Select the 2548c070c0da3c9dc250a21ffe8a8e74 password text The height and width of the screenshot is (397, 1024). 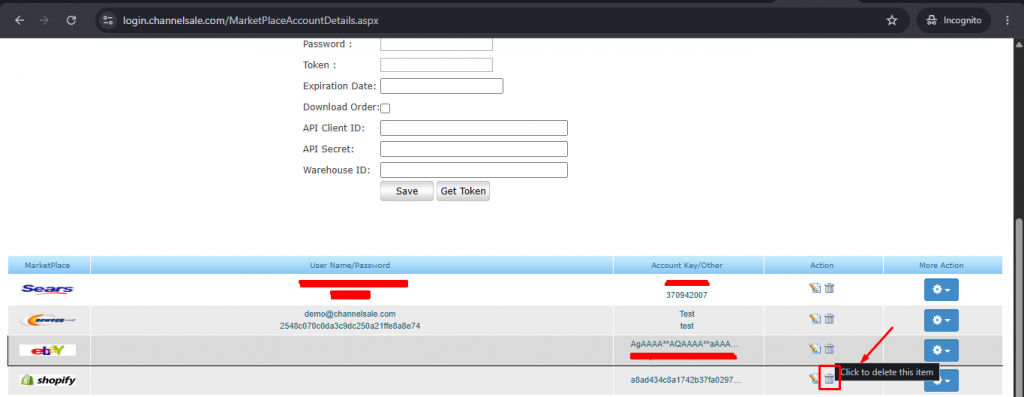349,325
